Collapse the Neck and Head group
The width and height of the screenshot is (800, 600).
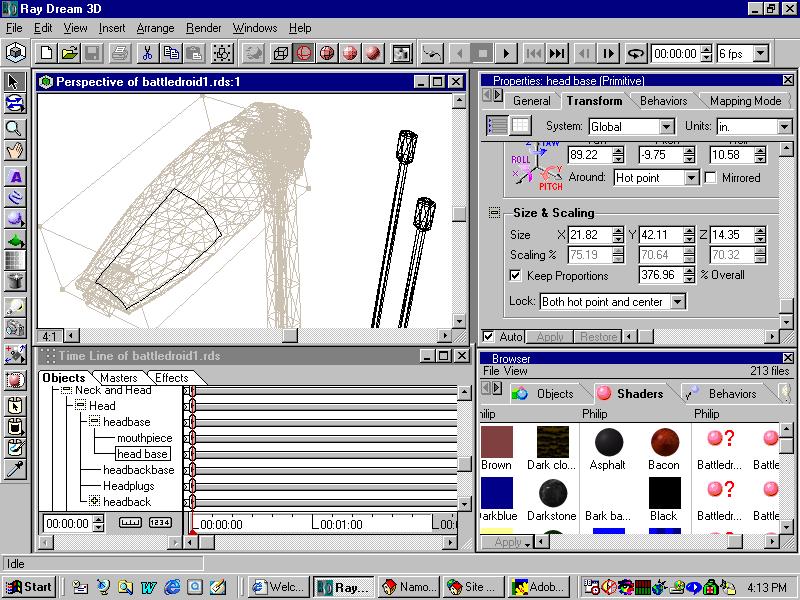(x=66, y=390)
